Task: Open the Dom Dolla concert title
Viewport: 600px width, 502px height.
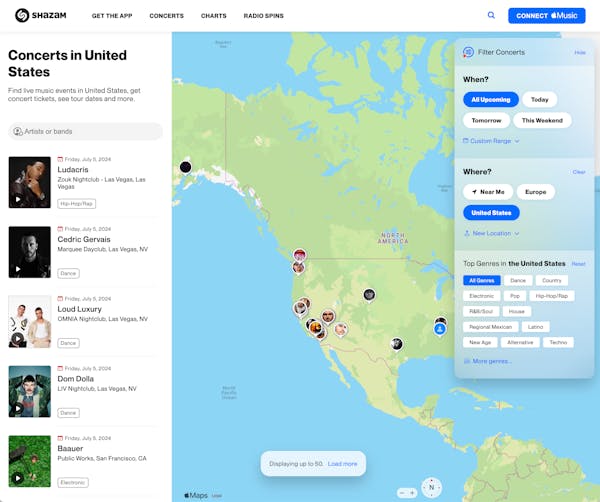Action: tap(75, 379)
